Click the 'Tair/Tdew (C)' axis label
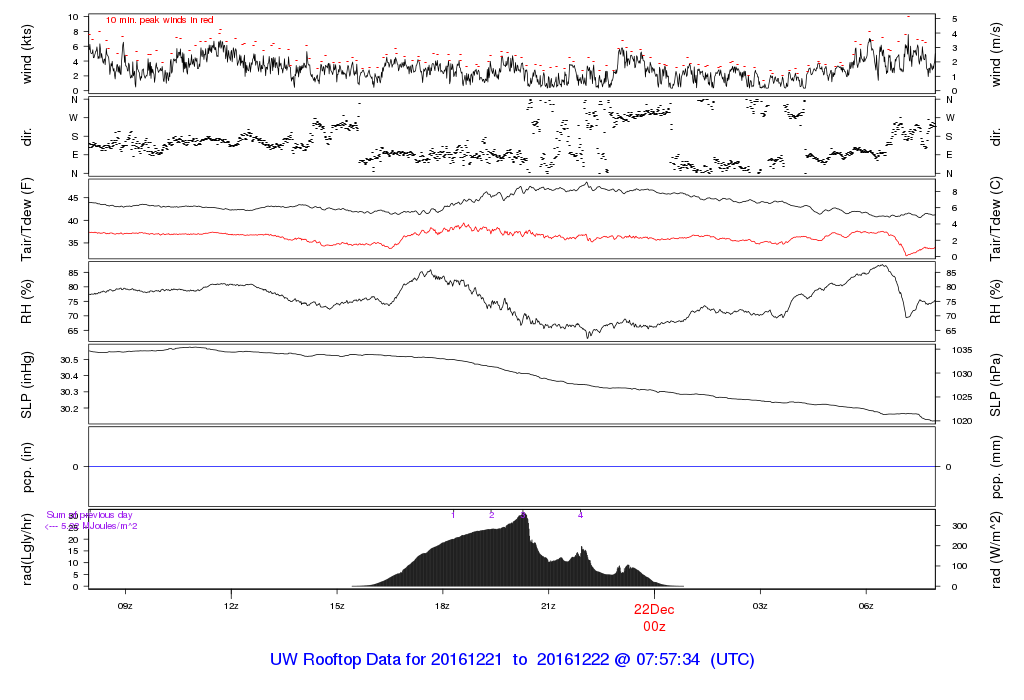The width and height of the screenshot is (1024, 700). coord(995,219)
